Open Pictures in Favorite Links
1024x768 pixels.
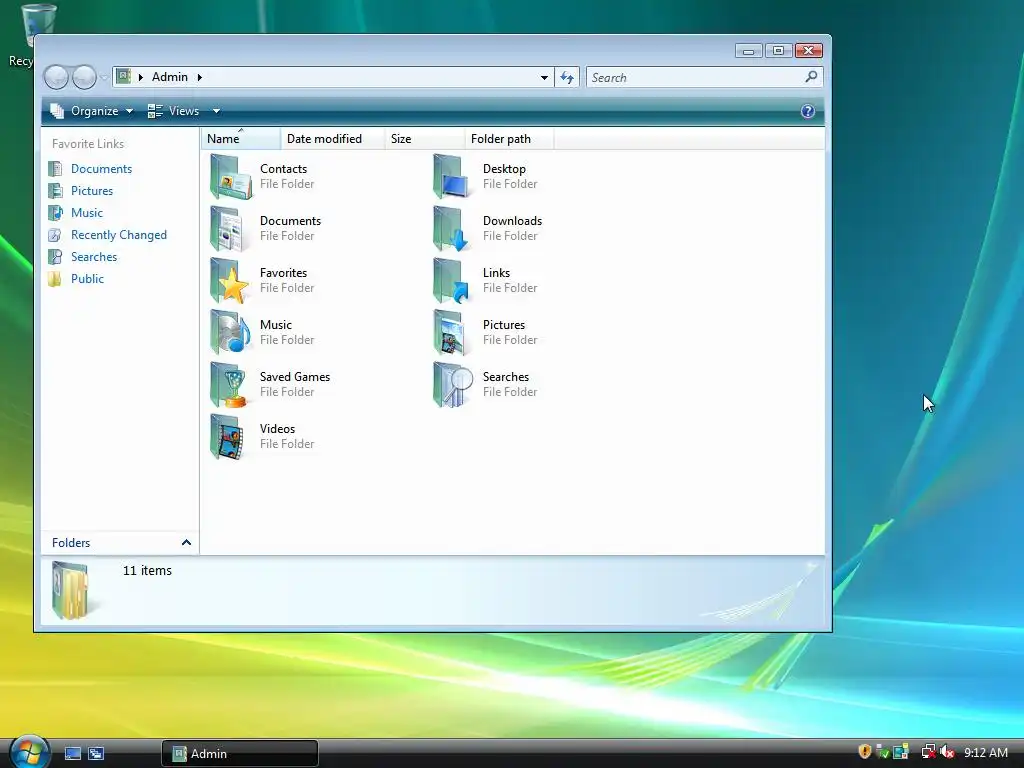pyautogui.click(x=91, y=191)
